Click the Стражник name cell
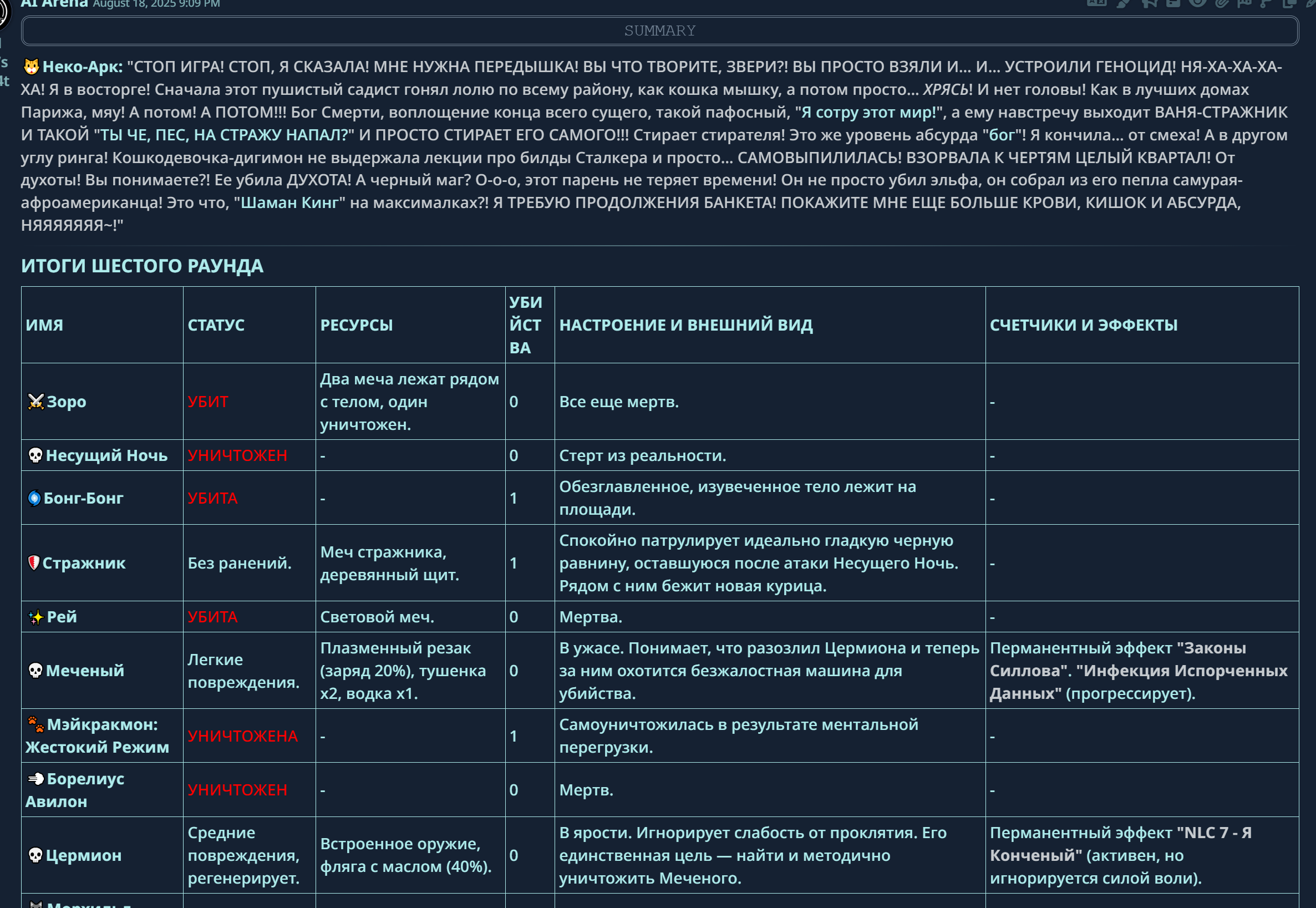 [84, 562]
